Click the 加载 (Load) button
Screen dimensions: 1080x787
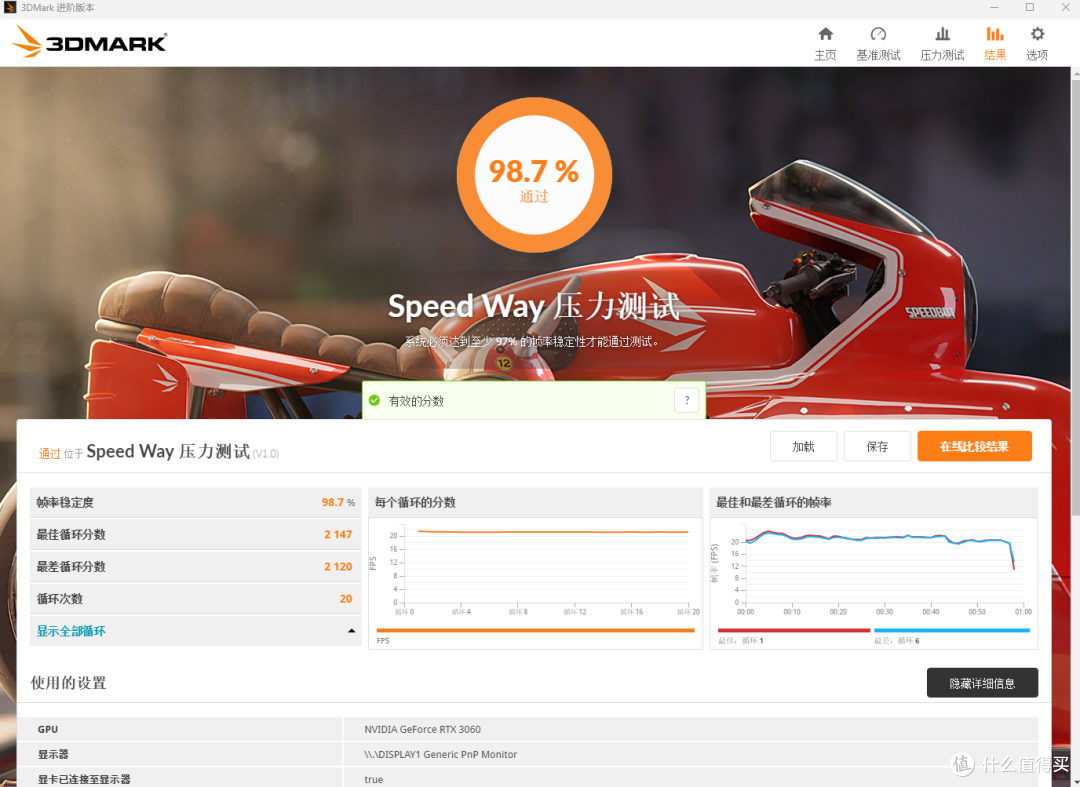803,446
